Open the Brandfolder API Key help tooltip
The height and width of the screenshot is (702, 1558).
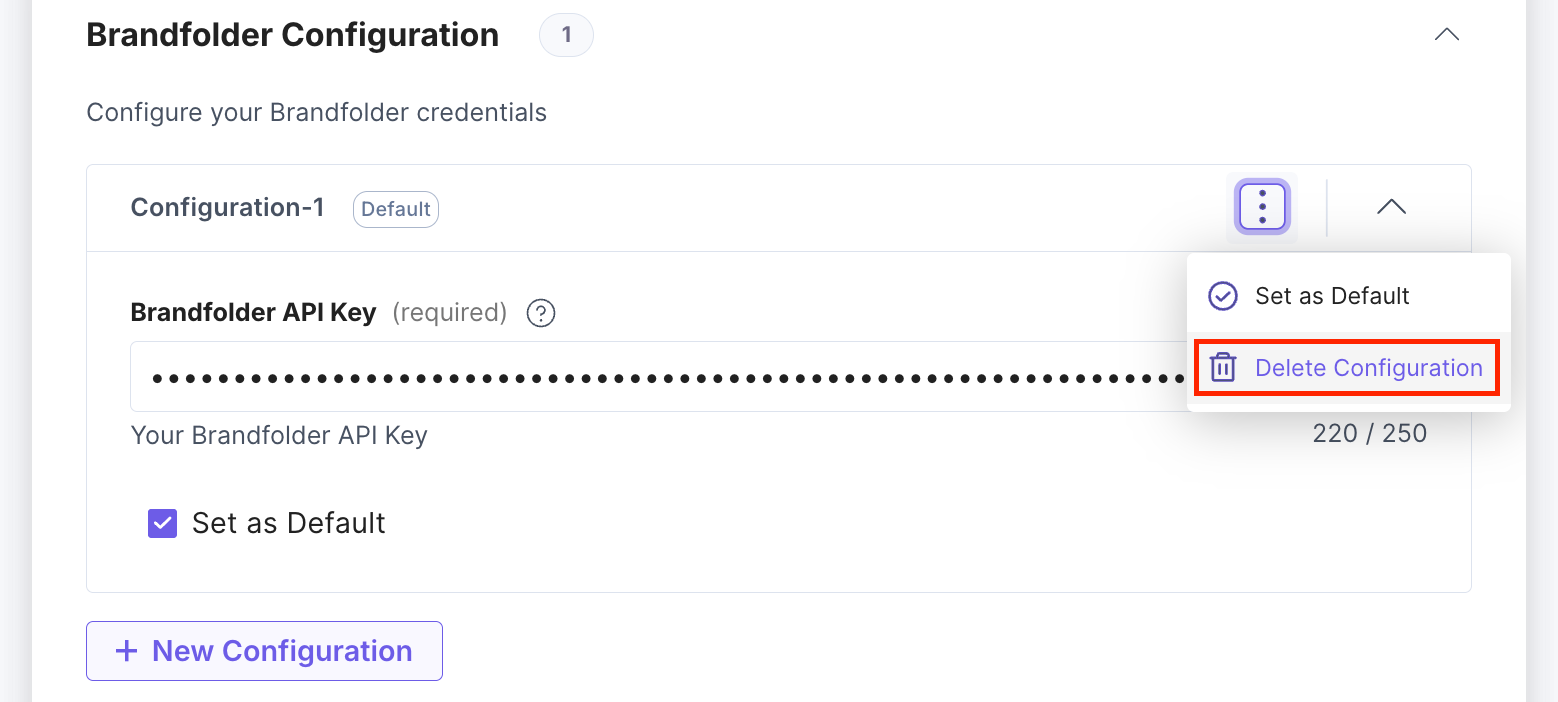[540, 313]
